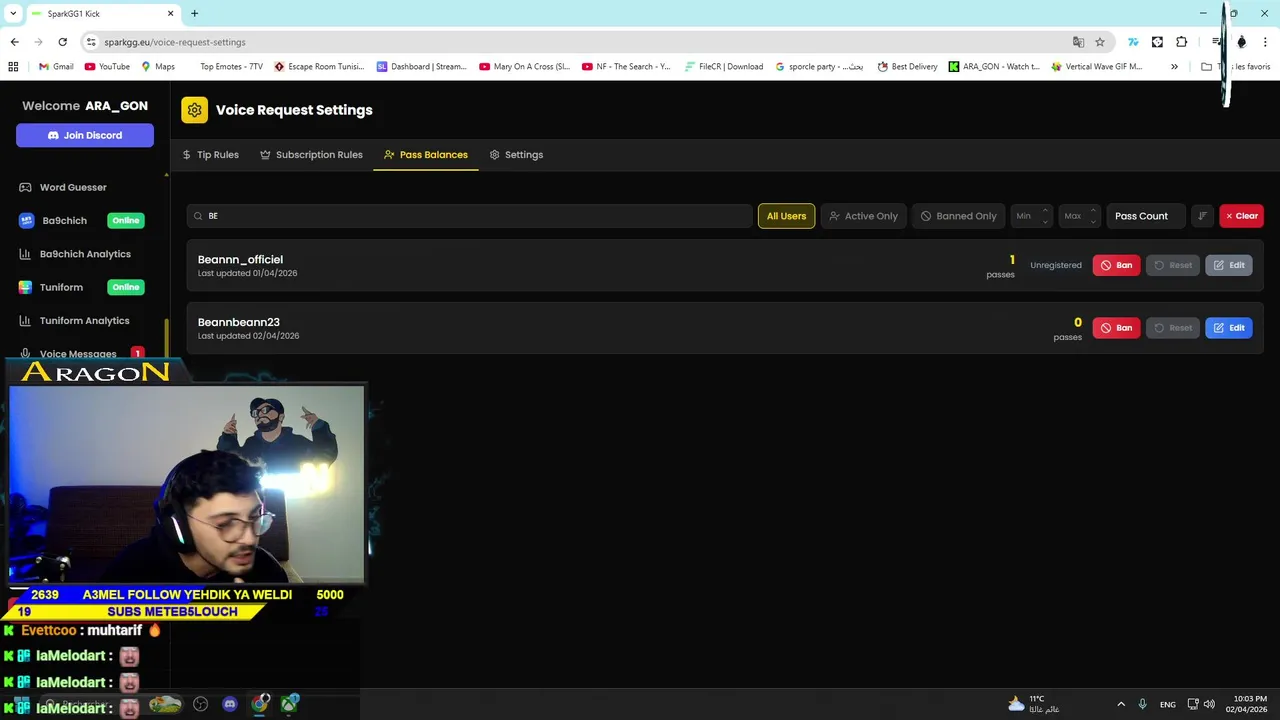Click the sort order icon next to Pass Count
This screenshot has width=1280, height=720.
pos(1202,216)
